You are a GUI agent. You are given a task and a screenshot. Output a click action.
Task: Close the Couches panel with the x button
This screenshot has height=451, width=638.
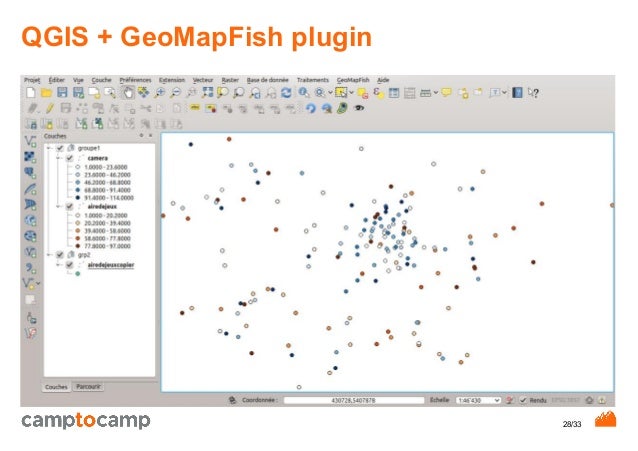[151, 136]
